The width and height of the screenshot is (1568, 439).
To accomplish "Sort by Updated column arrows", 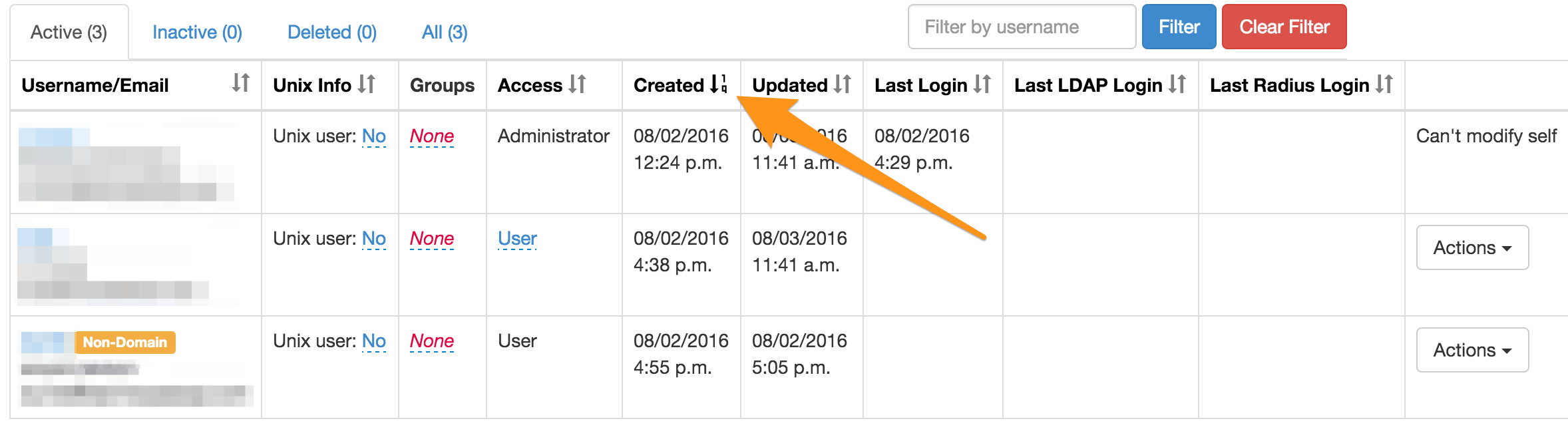I will (x=843, y=84).
